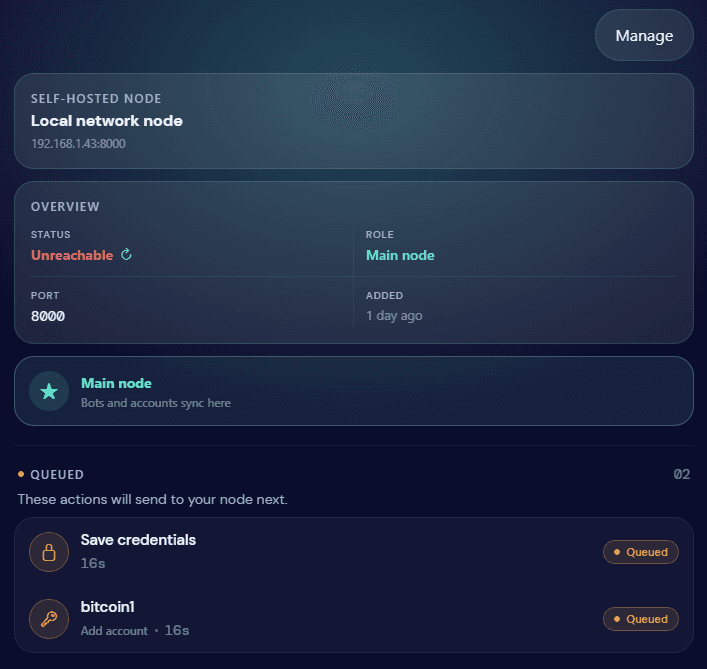Click the lock icon for Save credentials
Image resolution: width=707 pixels, height=669 pixels.
coord(49,552)
